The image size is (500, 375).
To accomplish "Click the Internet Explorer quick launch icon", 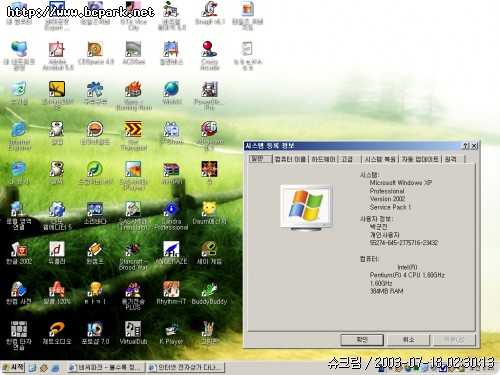I will coord(55,368).
